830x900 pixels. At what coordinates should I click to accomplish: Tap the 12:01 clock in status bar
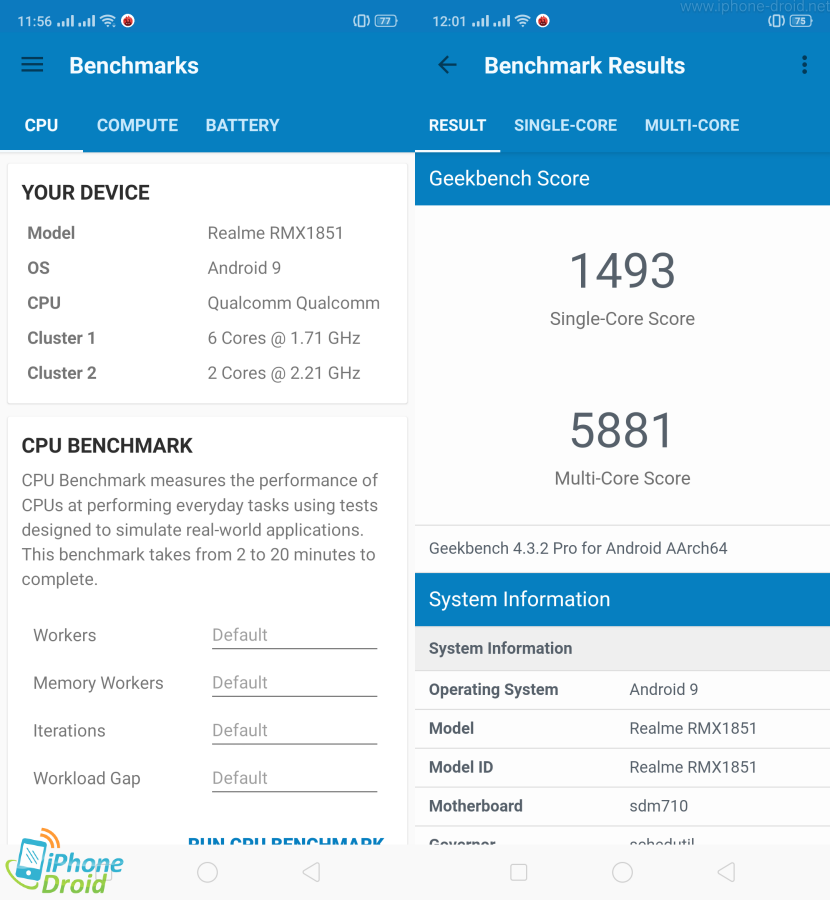point(449,21)
